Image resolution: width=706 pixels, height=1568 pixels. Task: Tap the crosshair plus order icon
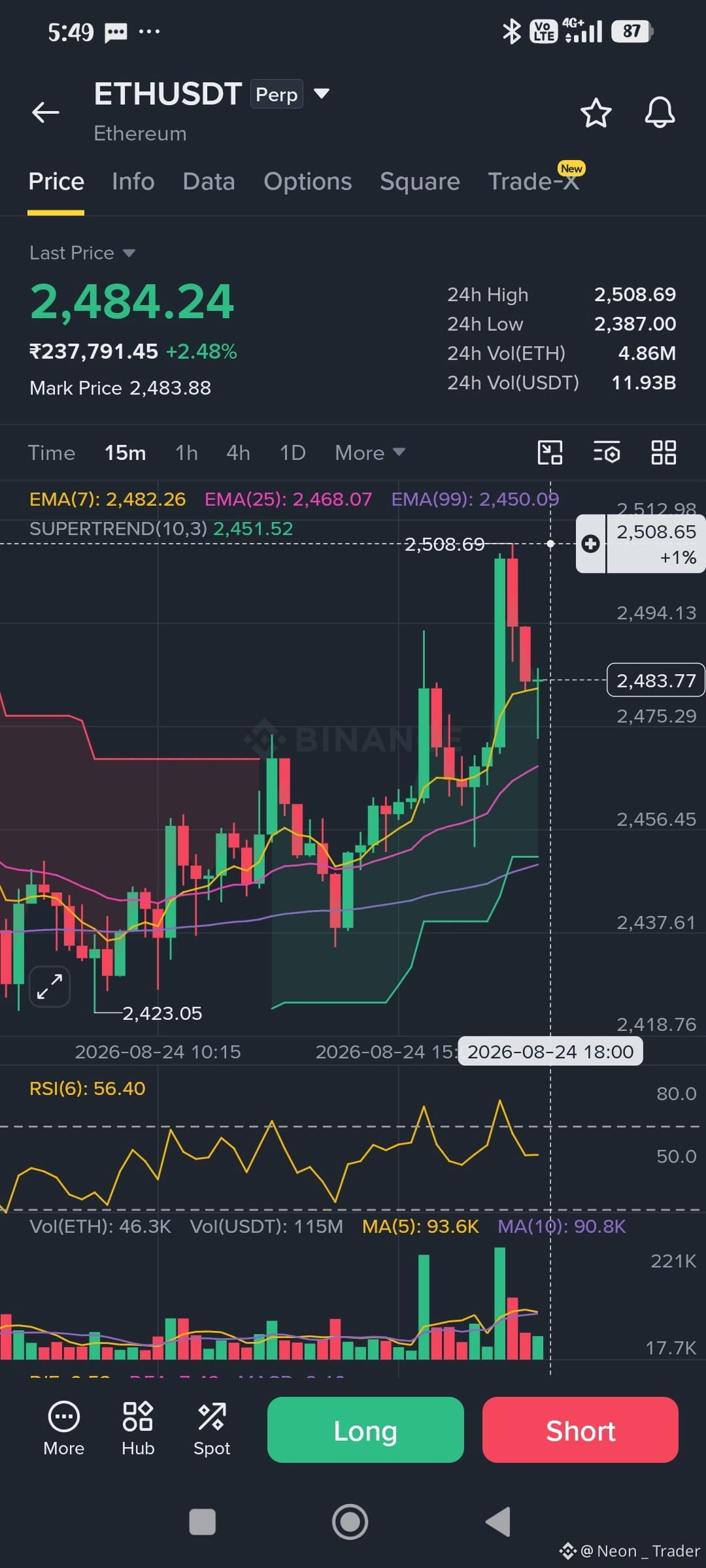590,544
